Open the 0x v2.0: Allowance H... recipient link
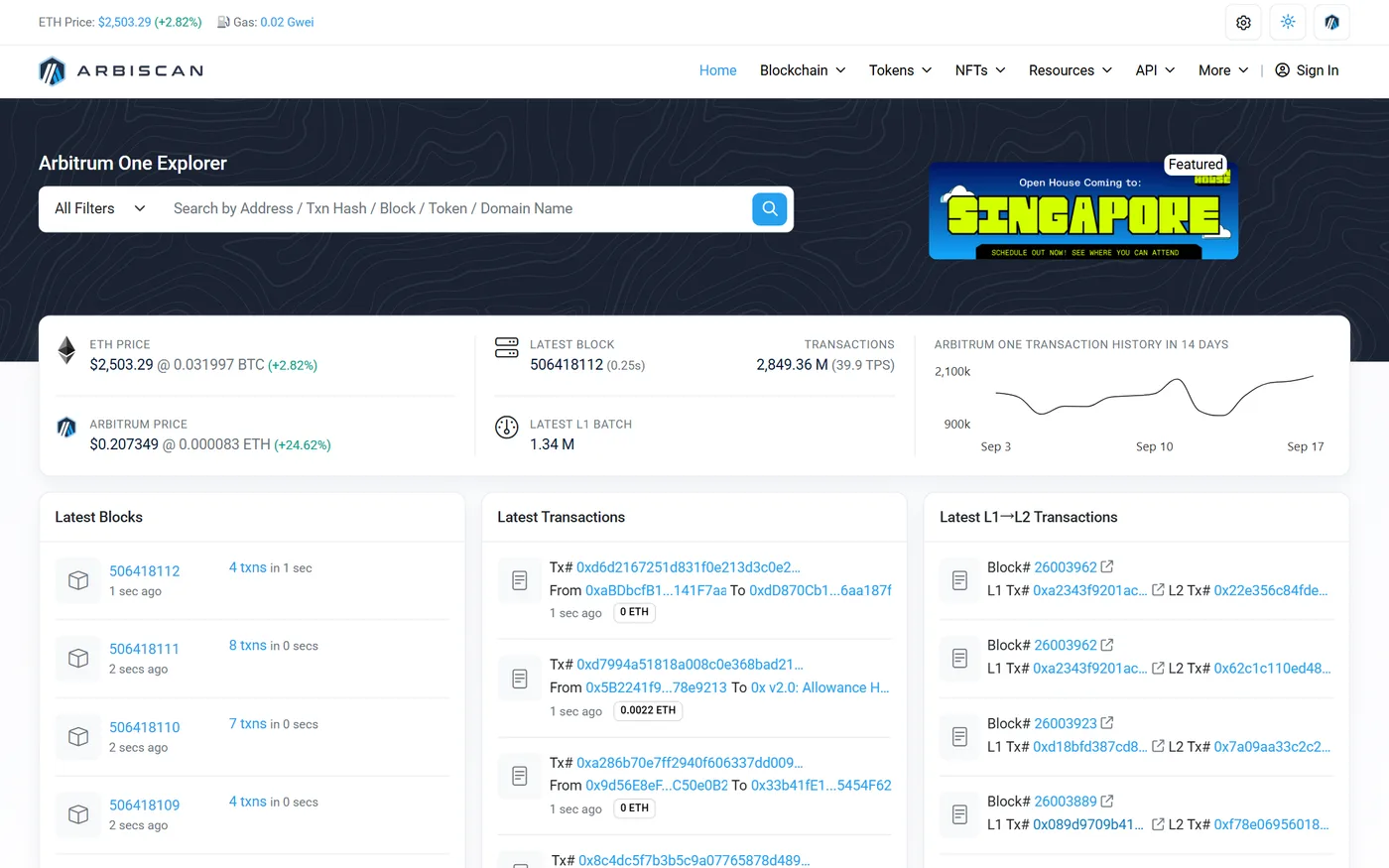1389x868 pixels. click(x=821, y=687)
